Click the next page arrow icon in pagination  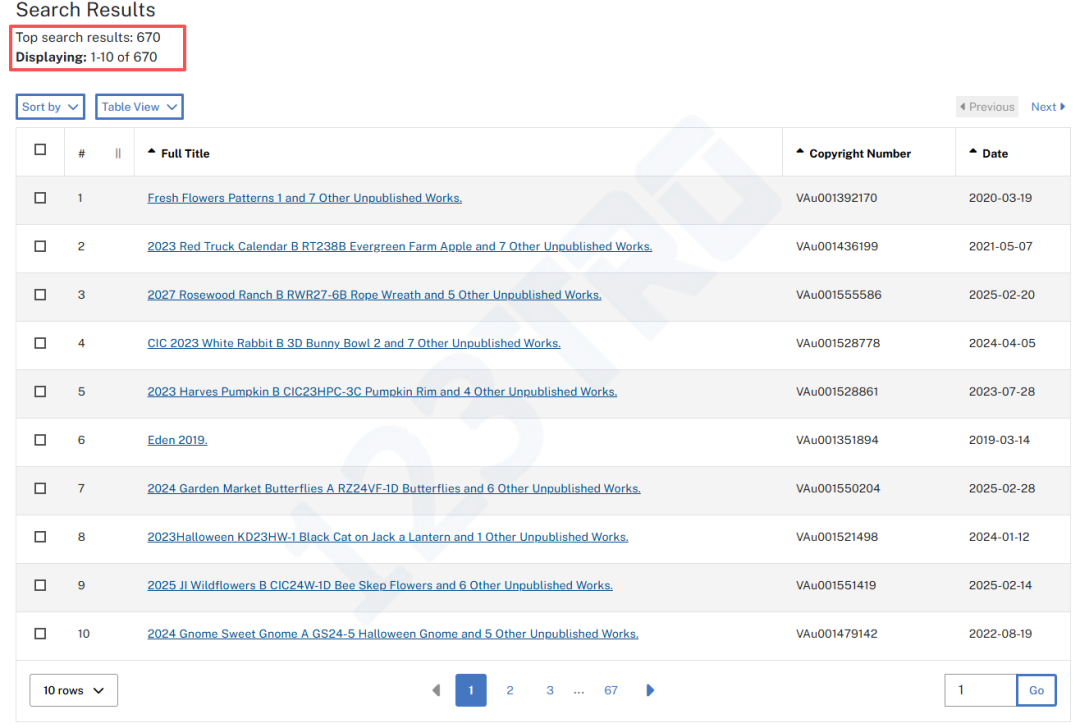[650, 690]
